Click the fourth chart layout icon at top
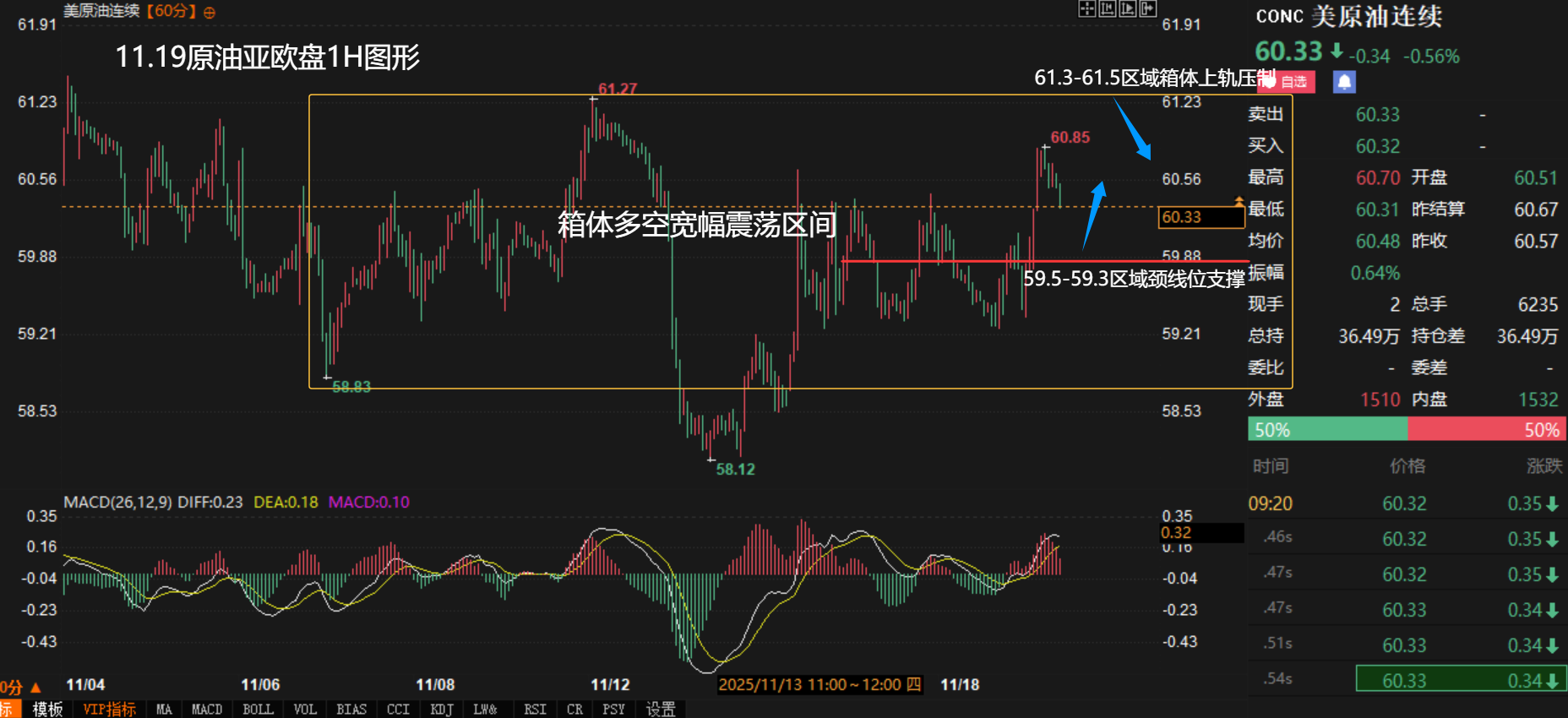1568x718 pixels. (1147, 9)
